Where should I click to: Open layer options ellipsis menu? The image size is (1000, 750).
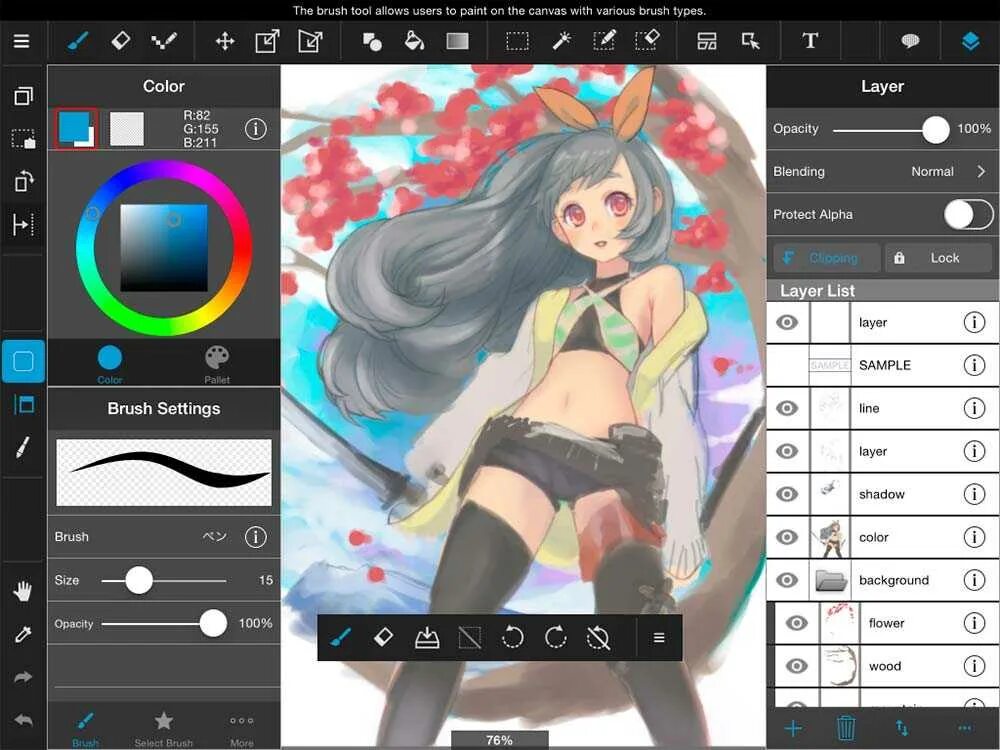pyautogui.click(x=964, y=728)
